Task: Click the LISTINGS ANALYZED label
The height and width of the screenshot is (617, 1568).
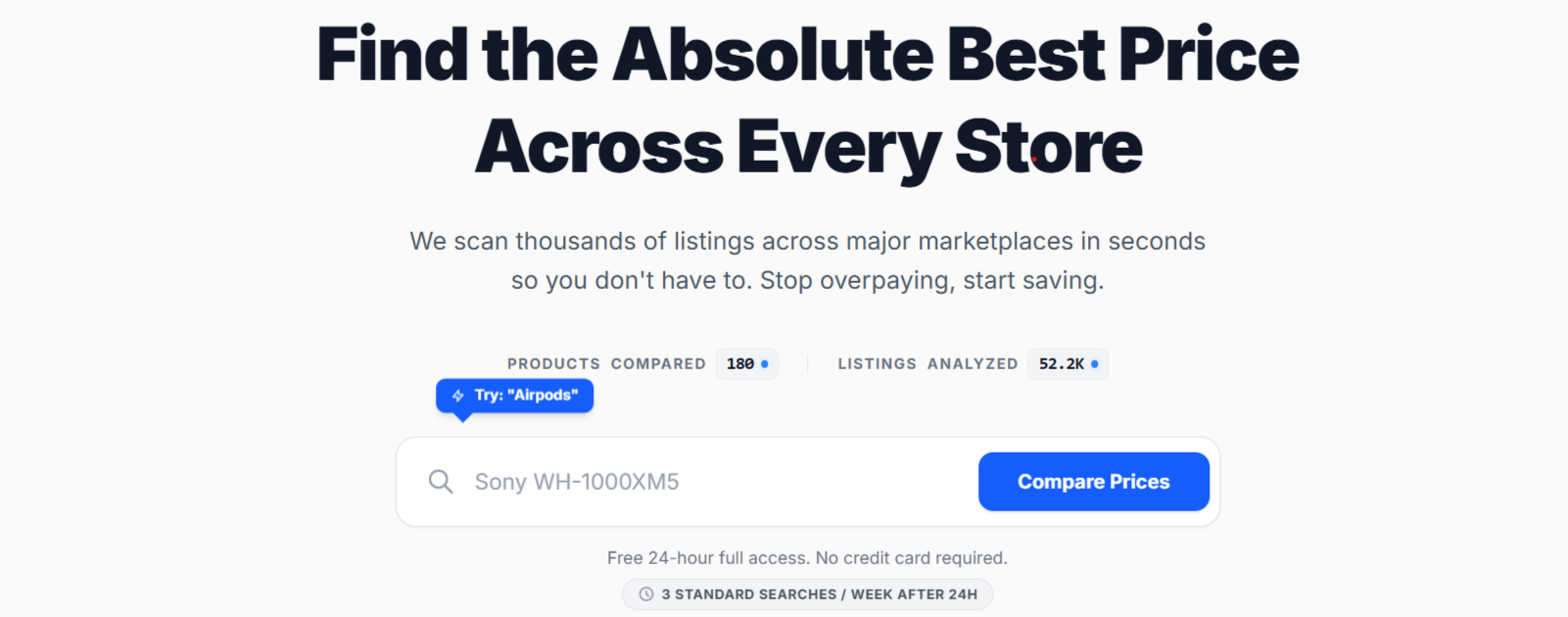Action: [x=927, y=364]
